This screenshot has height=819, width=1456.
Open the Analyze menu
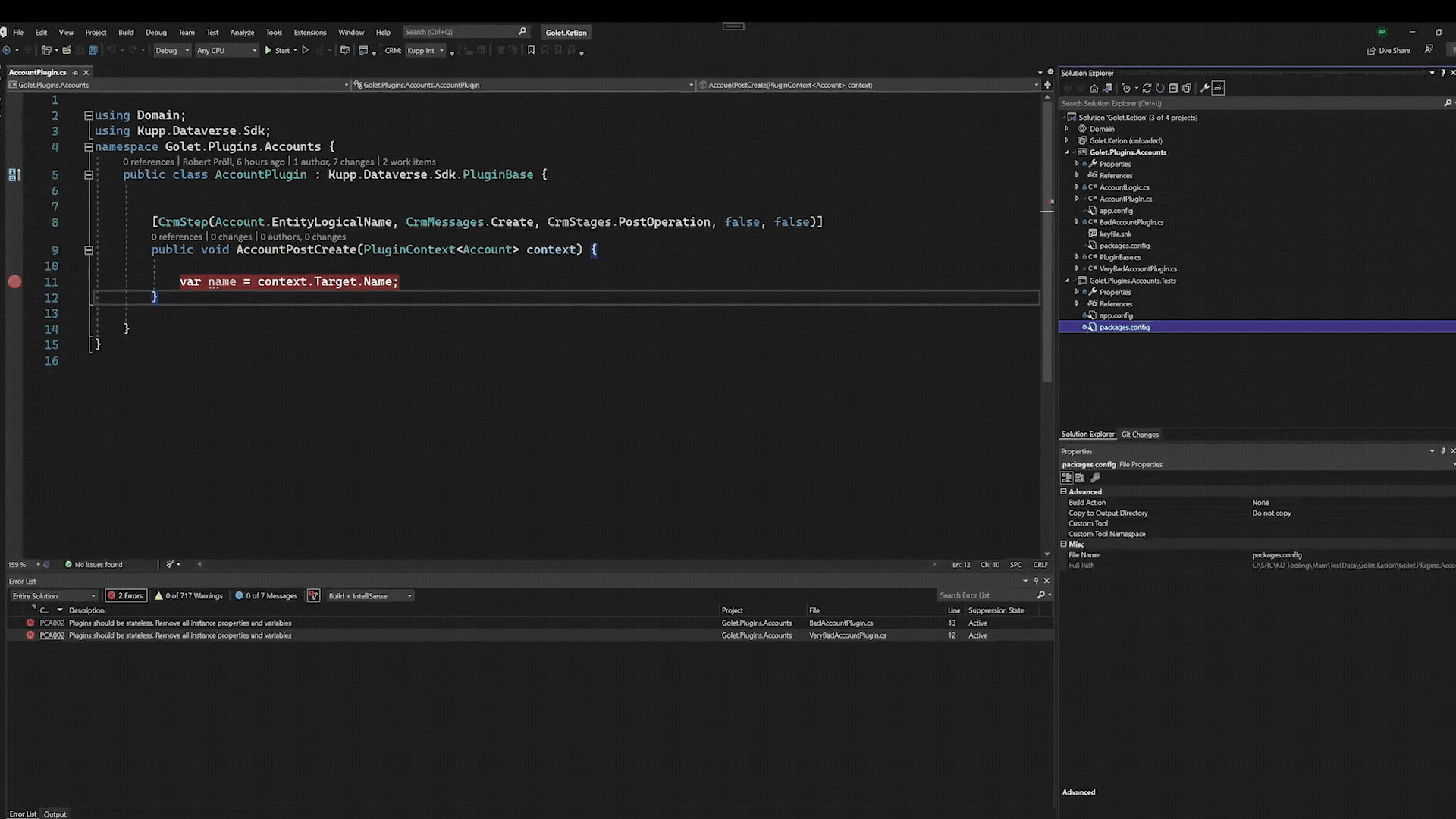(x=242, y=32)
